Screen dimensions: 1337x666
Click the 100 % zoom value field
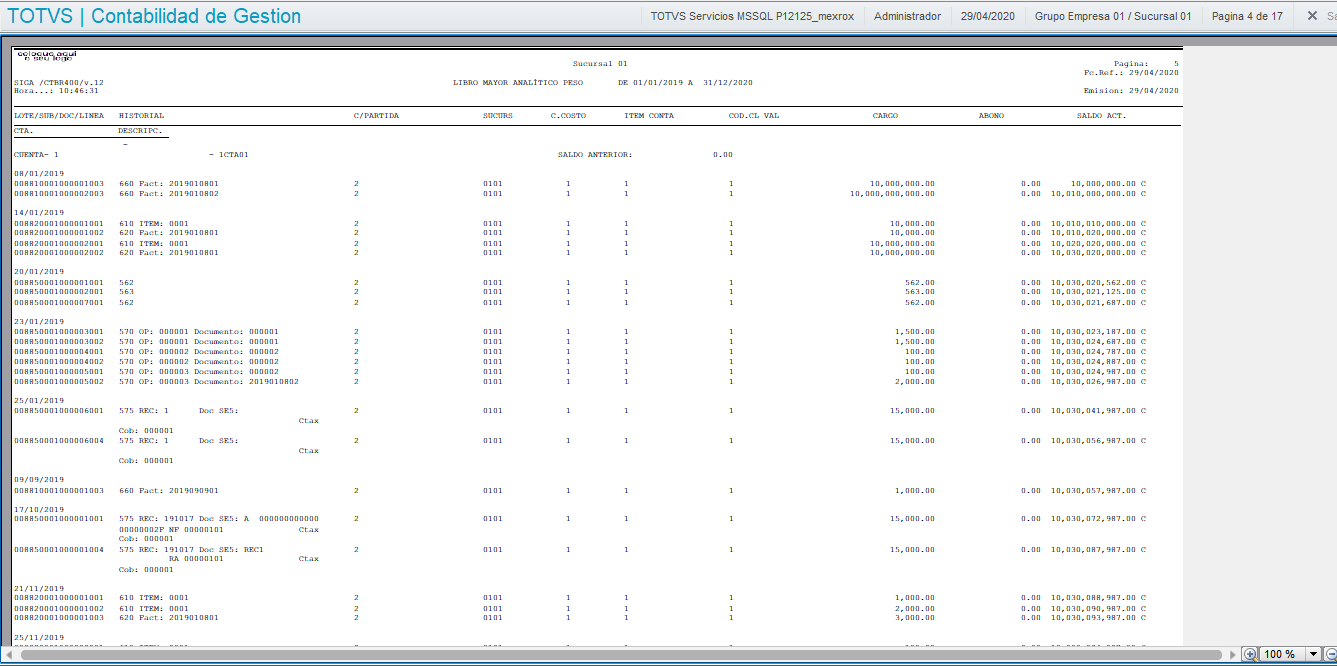(x=1282, y=654)
